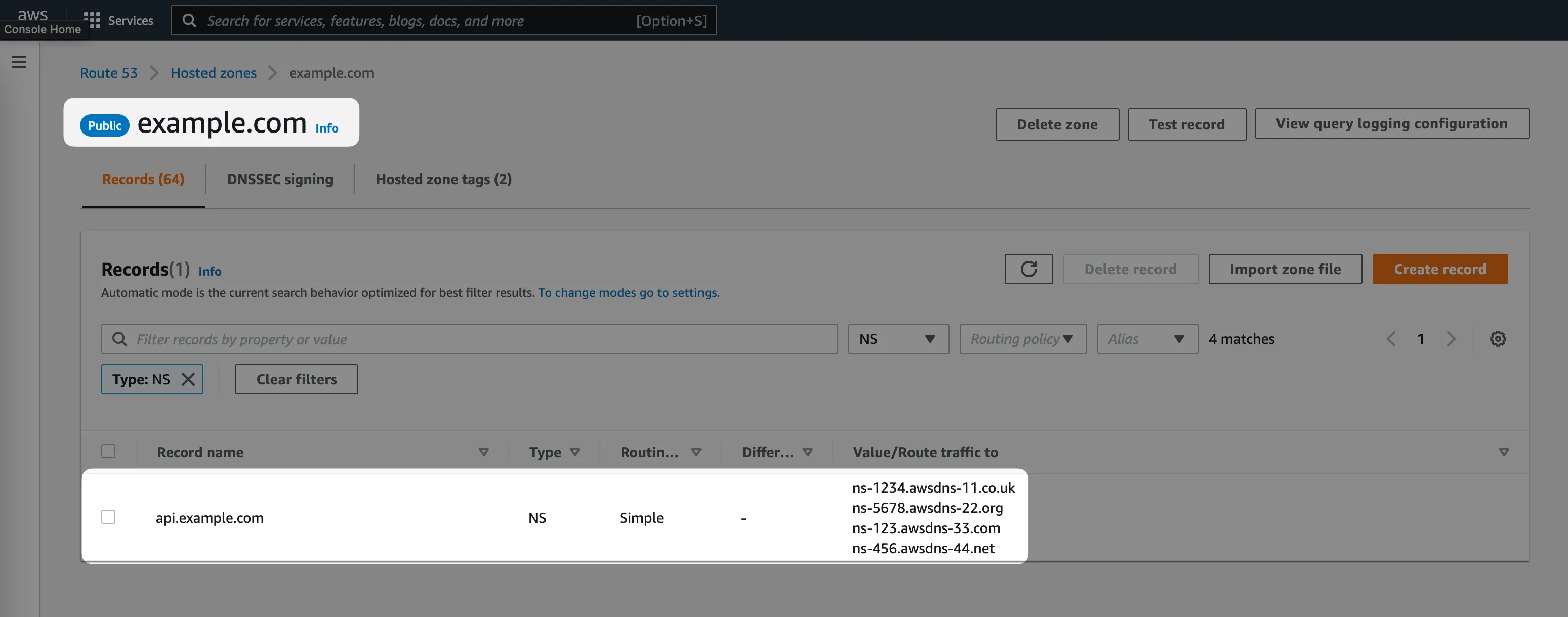Screen dimensions: 1568x617
Task: Go to previous page of records
Action: [1391, 339]
